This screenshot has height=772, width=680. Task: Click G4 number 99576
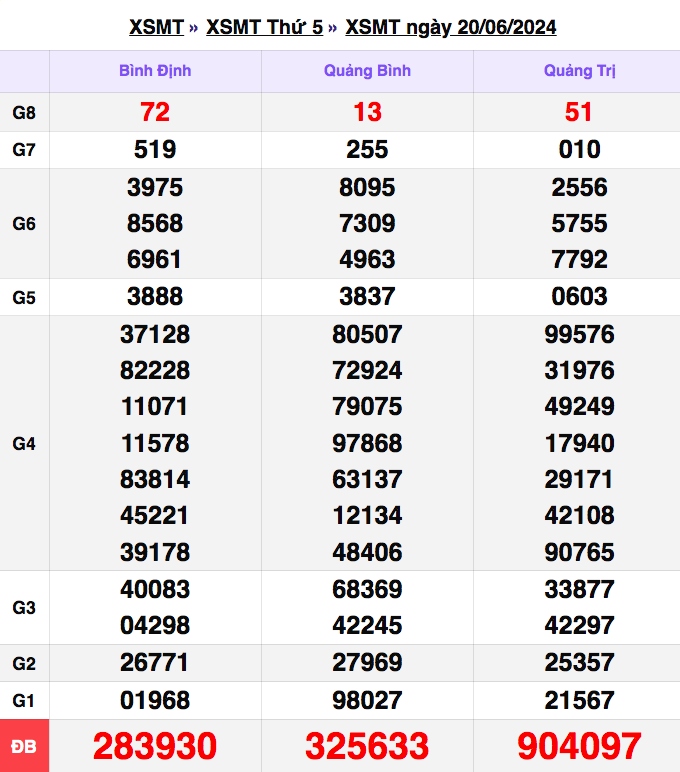coord(580,335)
